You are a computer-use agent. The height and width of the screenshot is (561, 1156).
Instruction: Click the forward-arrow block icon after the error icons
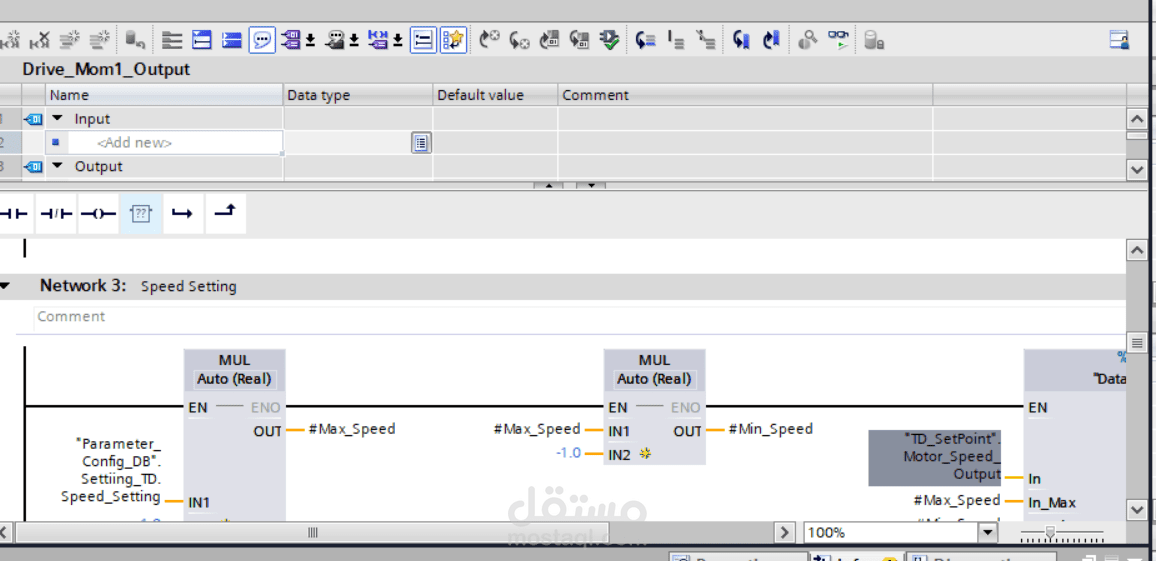[549, 40]
